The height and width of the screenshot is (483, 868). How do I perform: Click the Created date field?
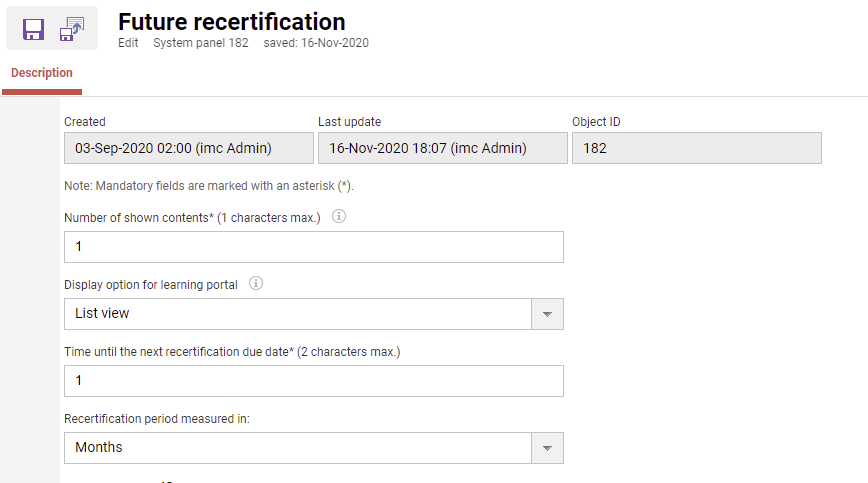tap(188, 148)
